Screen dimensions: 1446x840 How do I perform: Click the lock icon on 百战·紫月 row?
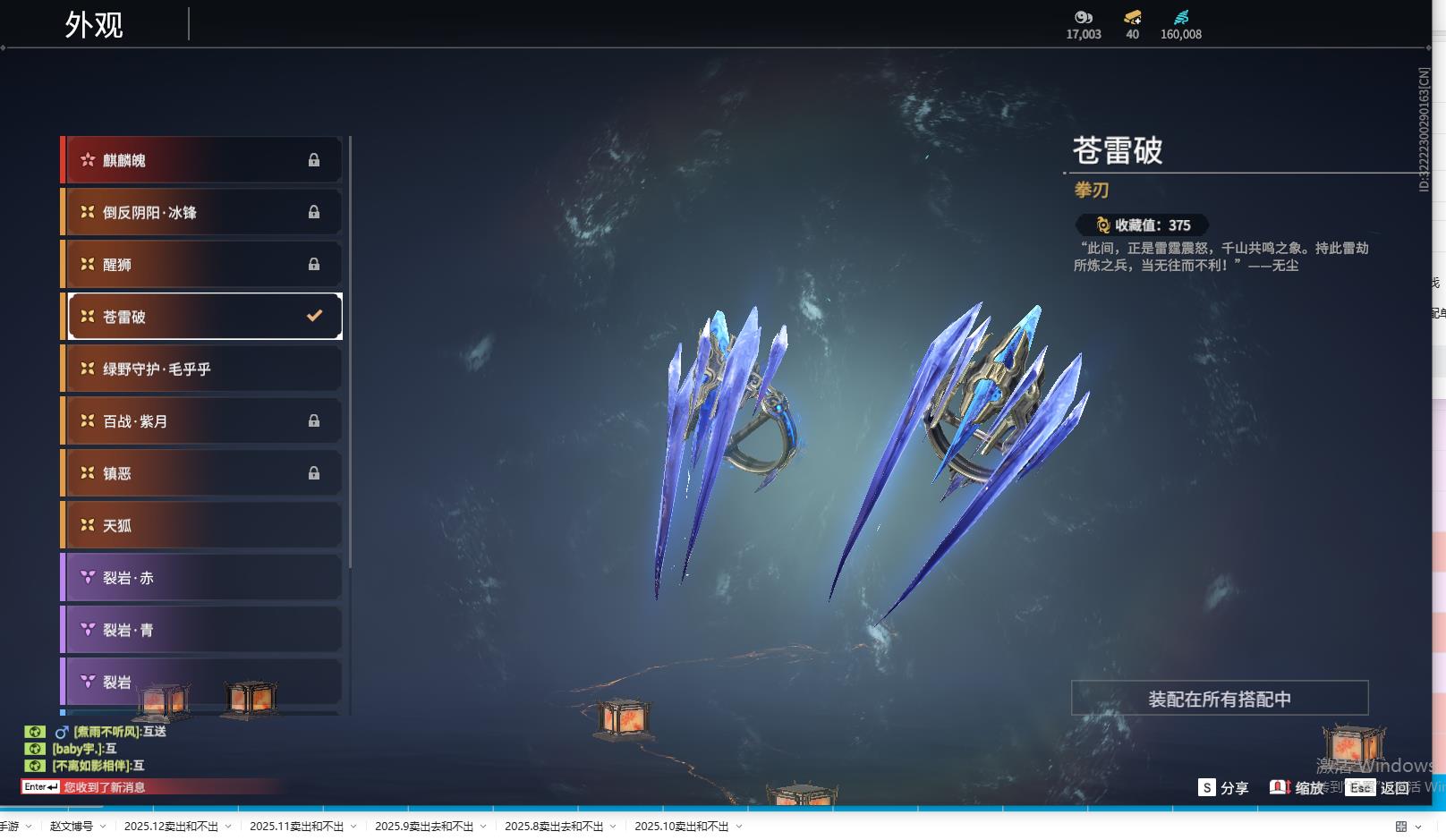click(x=314, y=420)
